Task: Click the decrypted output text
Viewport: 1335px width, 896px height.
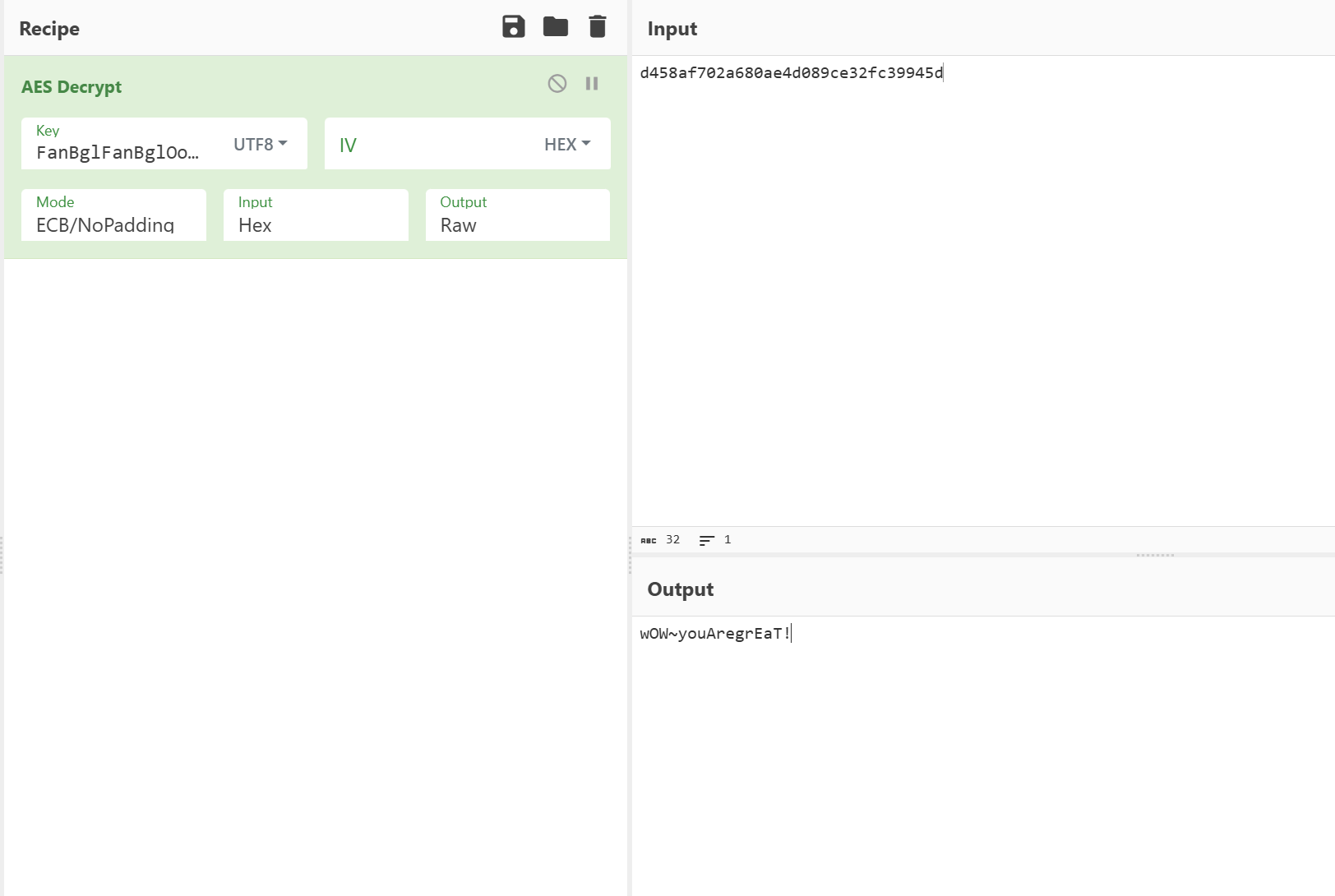Action: point(714,634)
